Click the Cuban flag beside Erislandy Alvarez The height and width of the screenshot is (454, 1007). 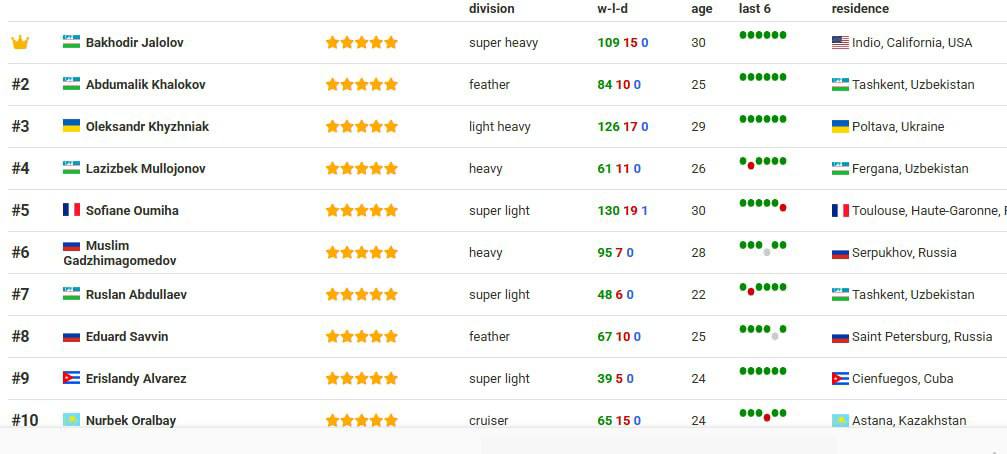coord(71,378)
